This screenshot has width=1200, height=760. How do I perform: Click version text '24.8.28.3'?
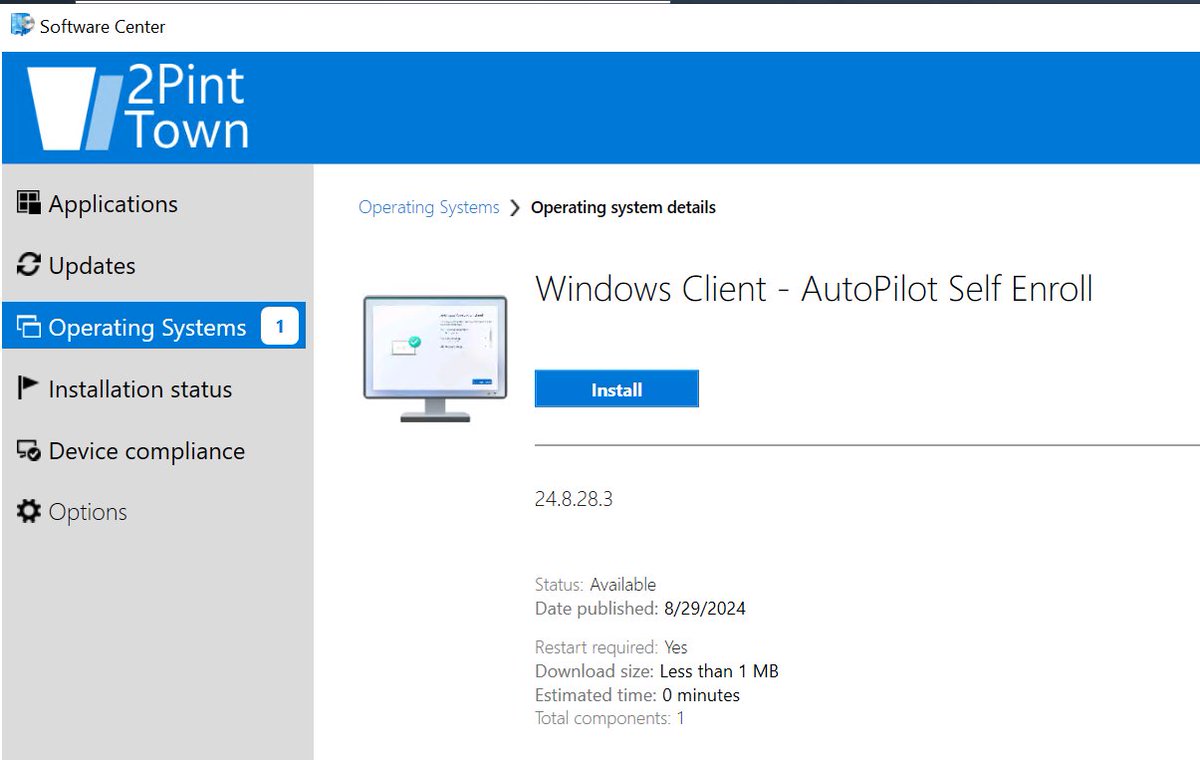click(x=574, y=499)
